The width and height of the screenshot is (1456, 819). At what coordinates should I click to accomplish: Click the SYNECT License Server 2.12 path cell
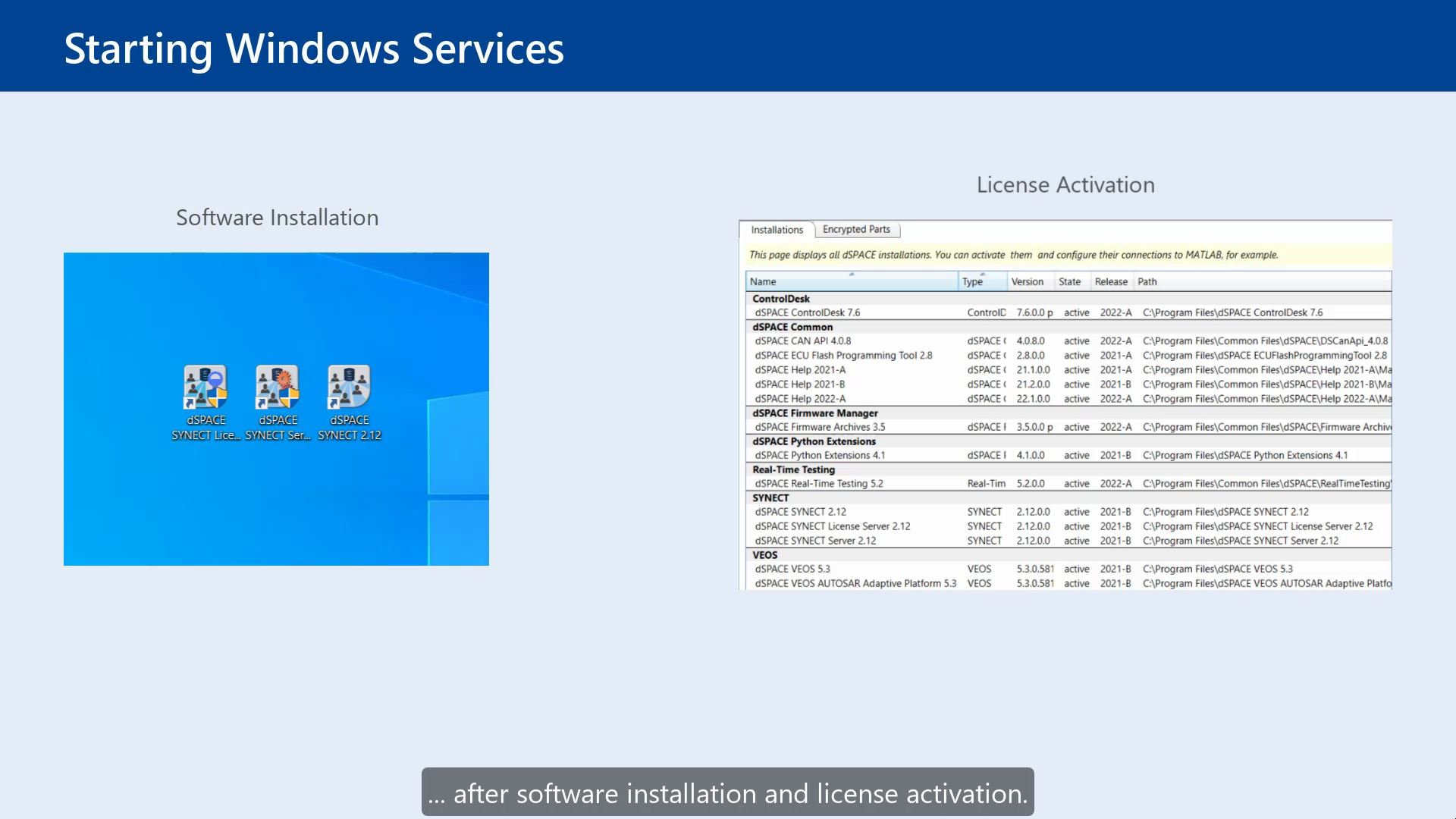1257,526
